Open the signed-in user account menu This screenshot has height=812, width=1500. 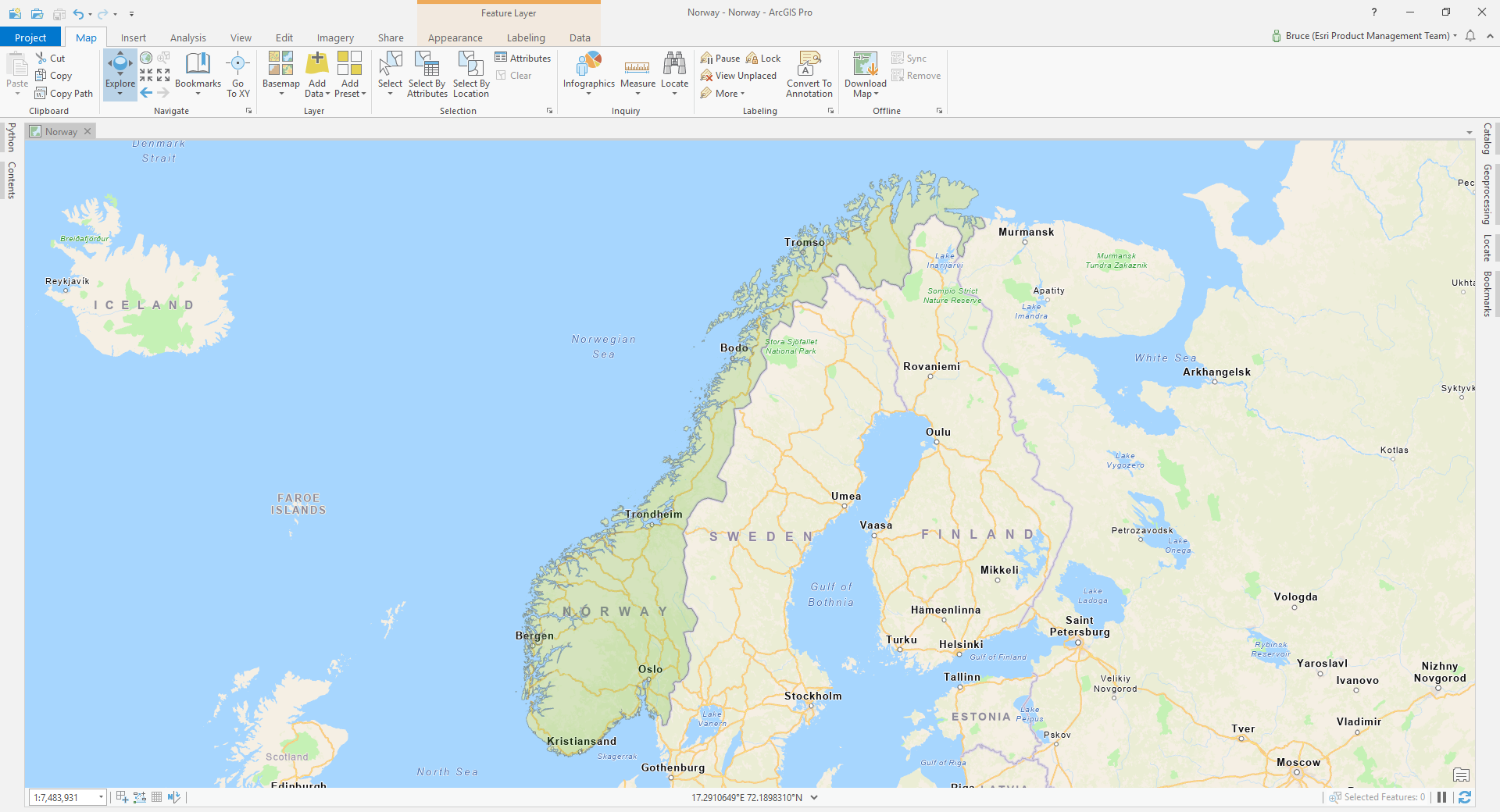[1365, 36]
